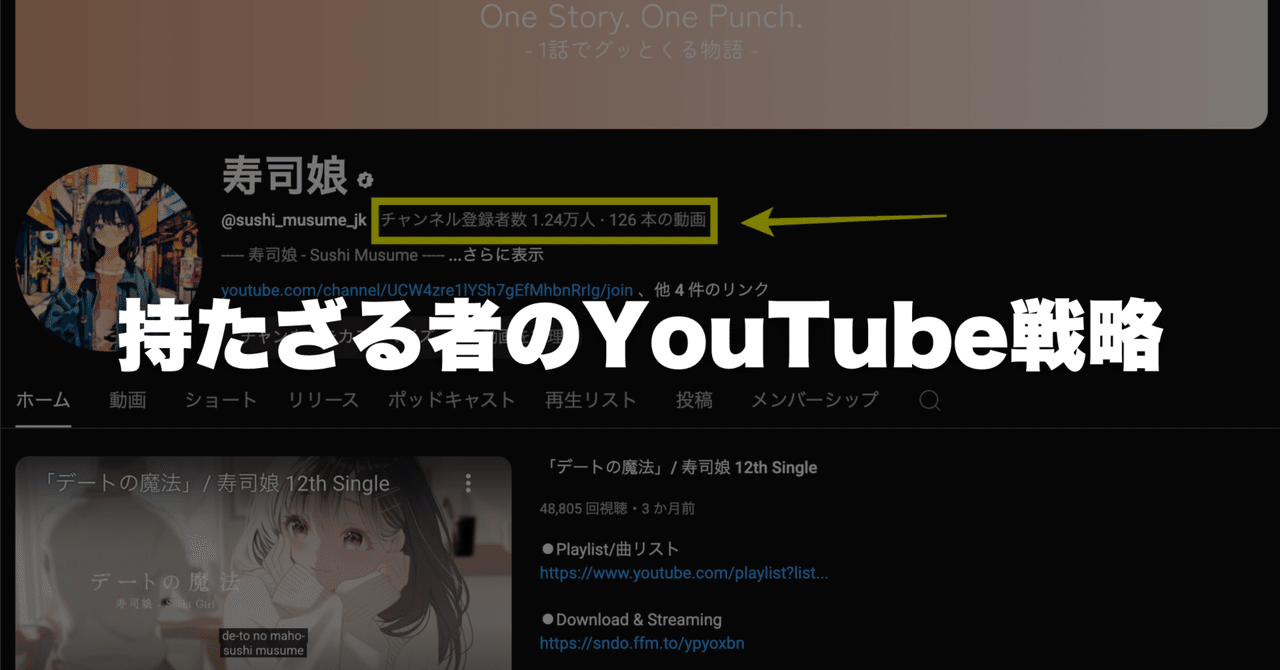
Task: Open 他 4 件のリンク list
Action: point(711,290)
